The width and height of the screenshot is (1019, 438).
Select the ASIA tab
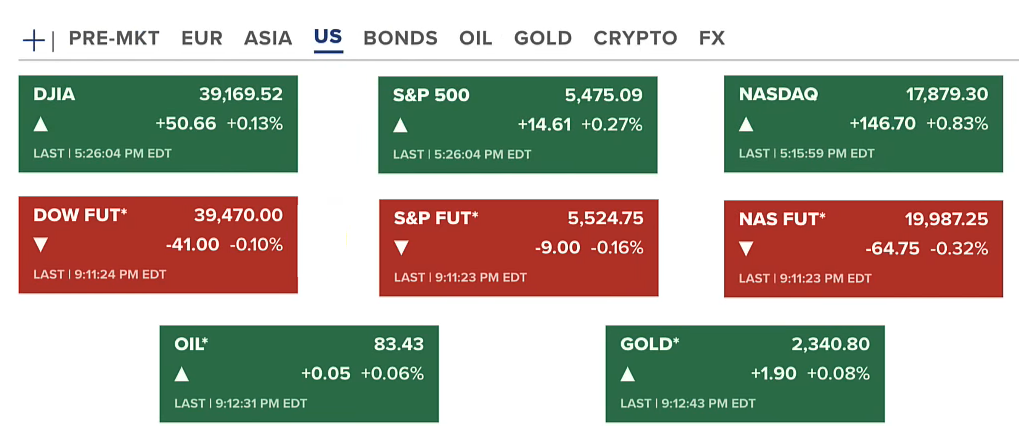pos(268,39)
